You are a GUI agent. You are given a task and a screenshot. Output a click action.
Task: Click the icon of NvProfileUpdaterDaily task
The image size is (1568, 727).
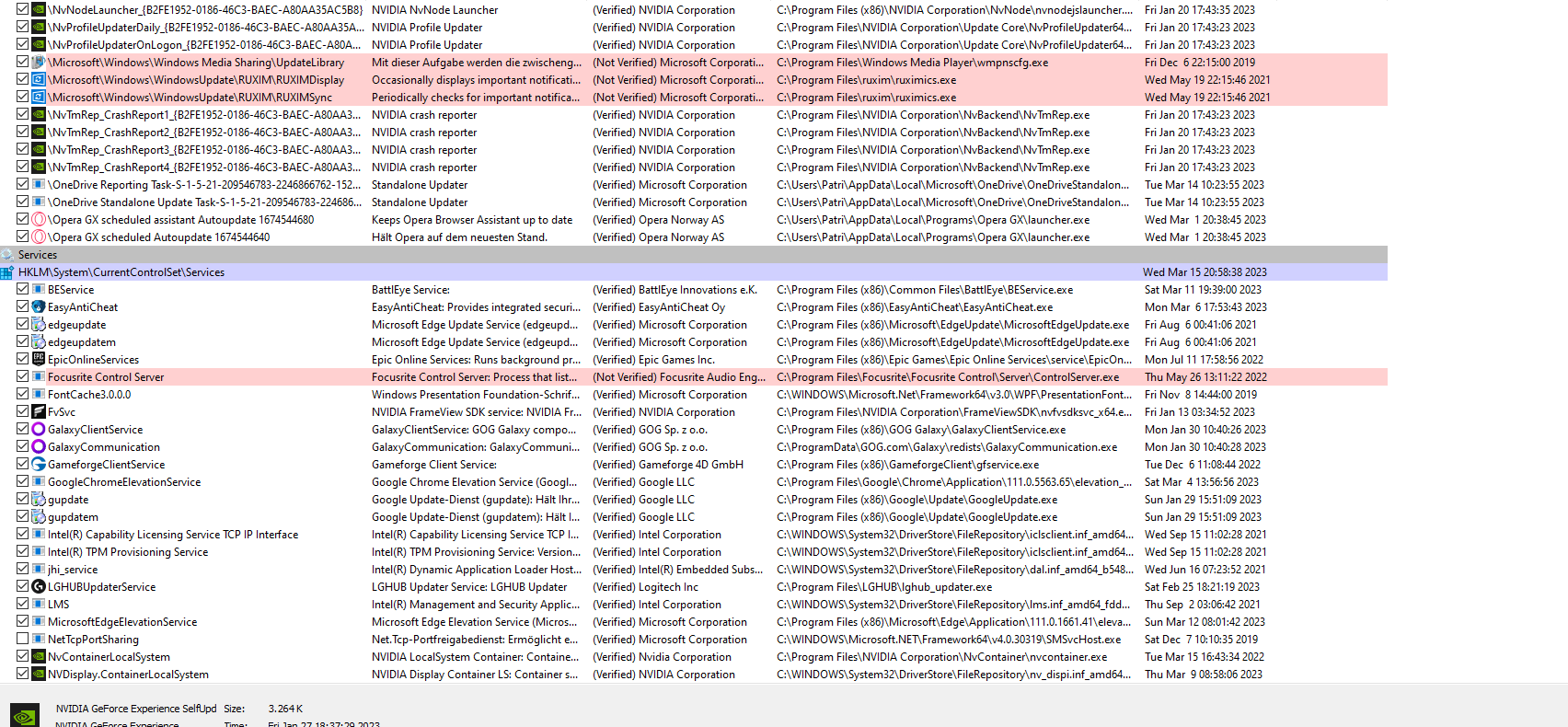(39, 28)
